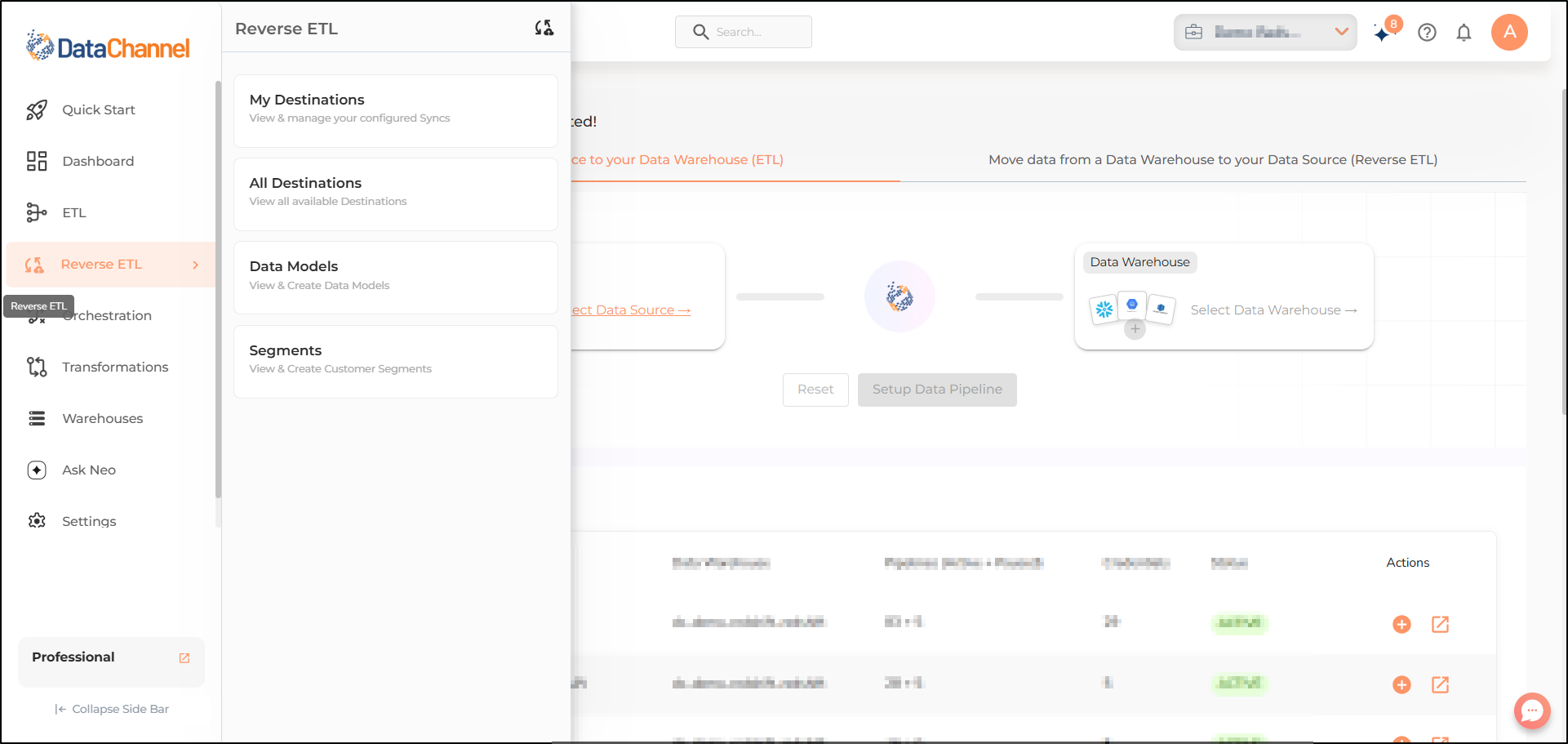Open the sparkle AI updates icon
Image resolution: width=1568 pixels, height=744 pixels.
[1382, 33]
